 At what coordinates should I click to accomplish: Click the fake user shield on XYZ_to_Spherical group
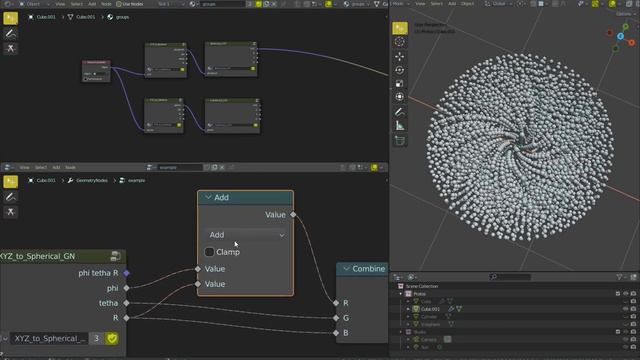click(x=111, y=338)
